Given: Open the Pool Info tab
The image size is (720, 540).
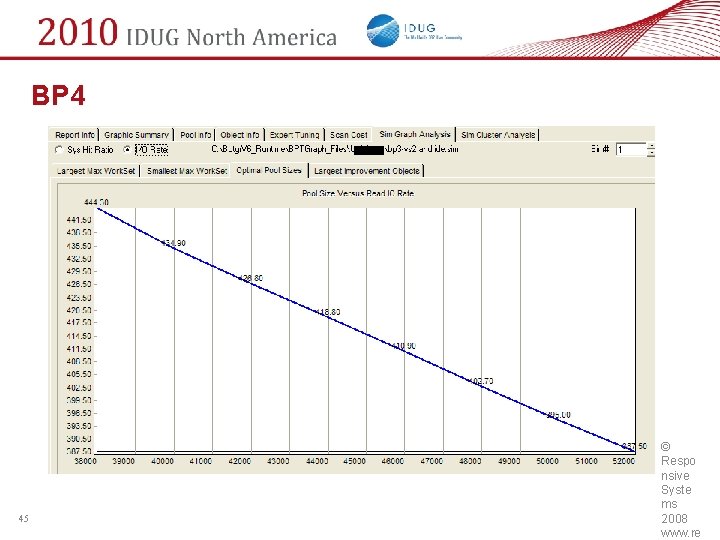Looking at the screenshot, I should point(195,135).
